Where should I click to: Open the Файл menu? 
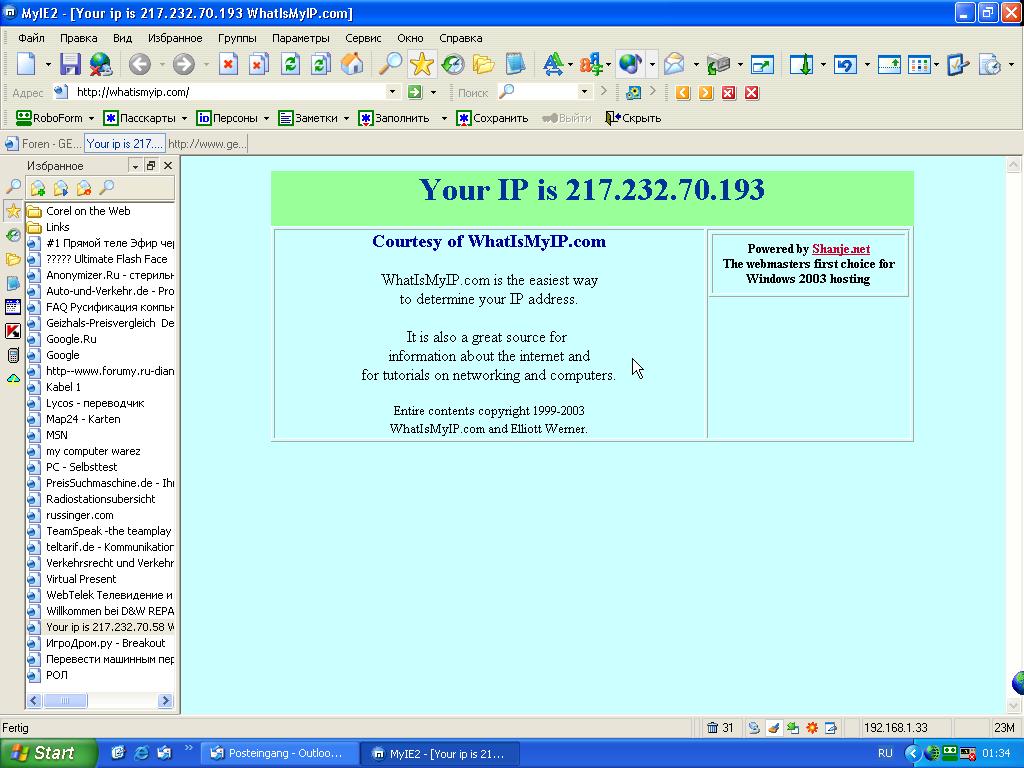pyautogui.click(x=31, y=38)
